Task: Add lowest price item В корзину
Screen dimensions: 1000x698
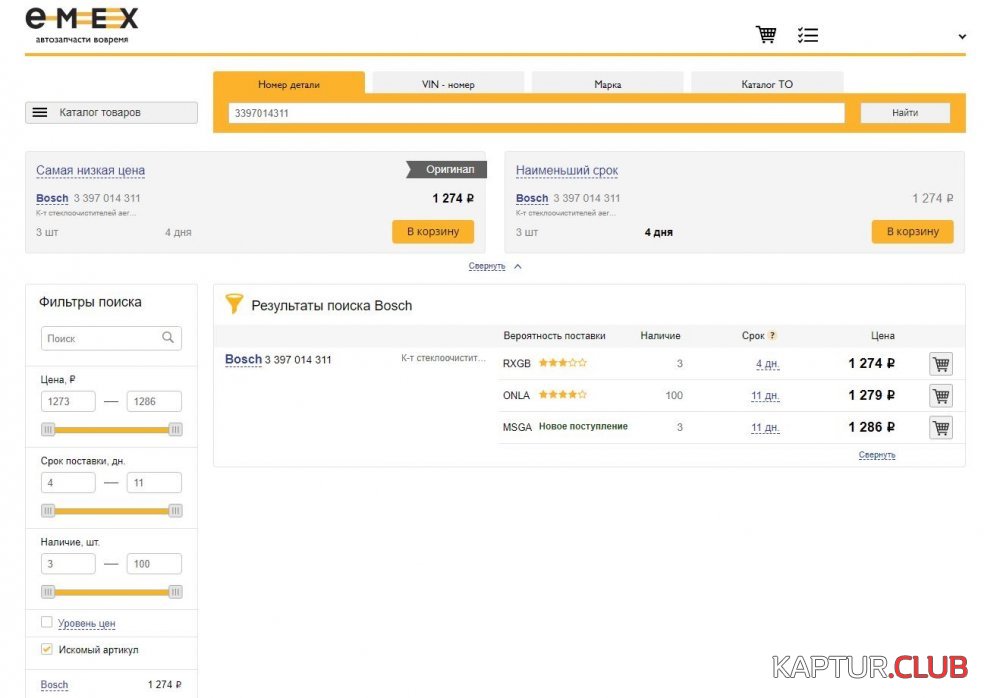Action: [432, 232]
